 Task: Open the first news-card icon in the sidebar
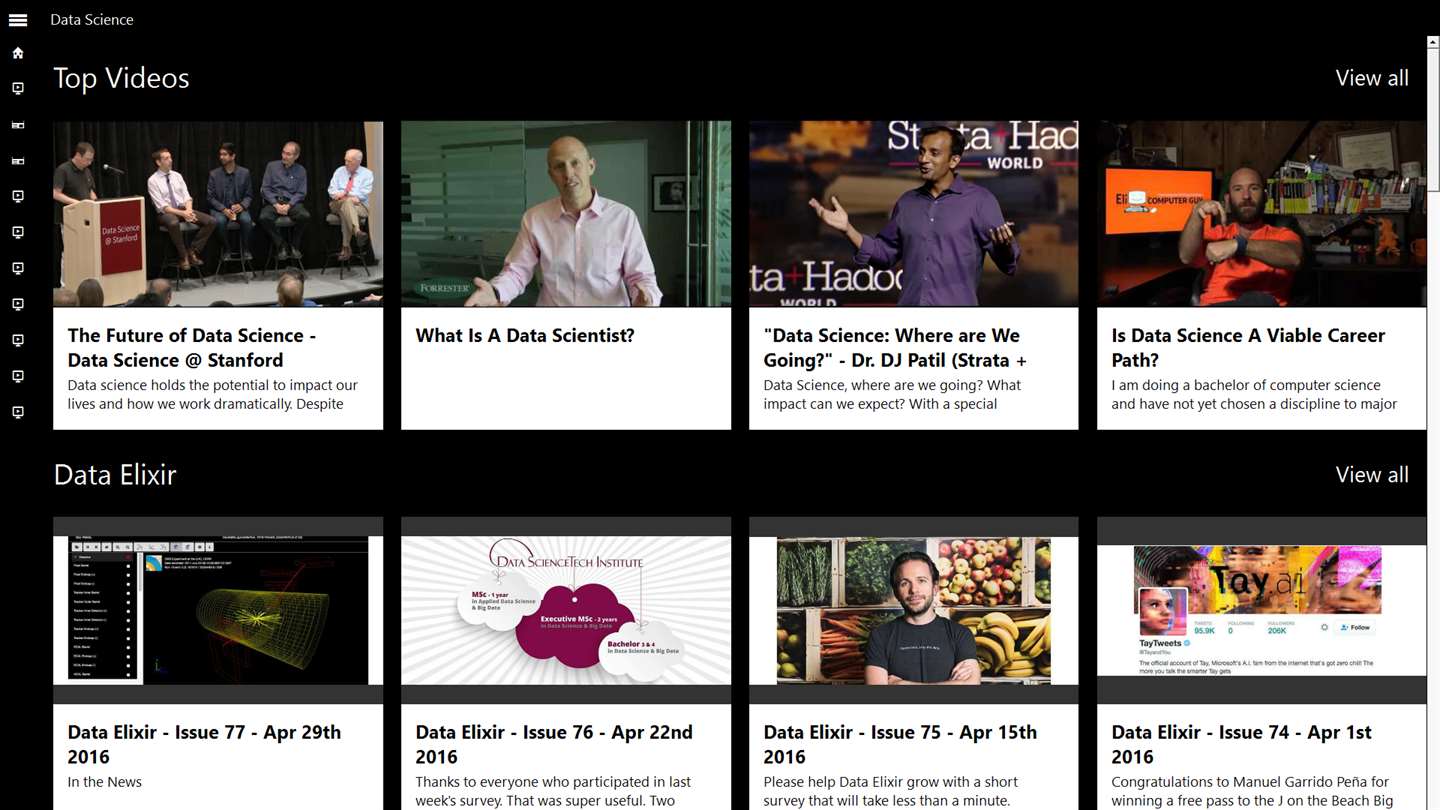pyautogui.click(x=18, y=125)
